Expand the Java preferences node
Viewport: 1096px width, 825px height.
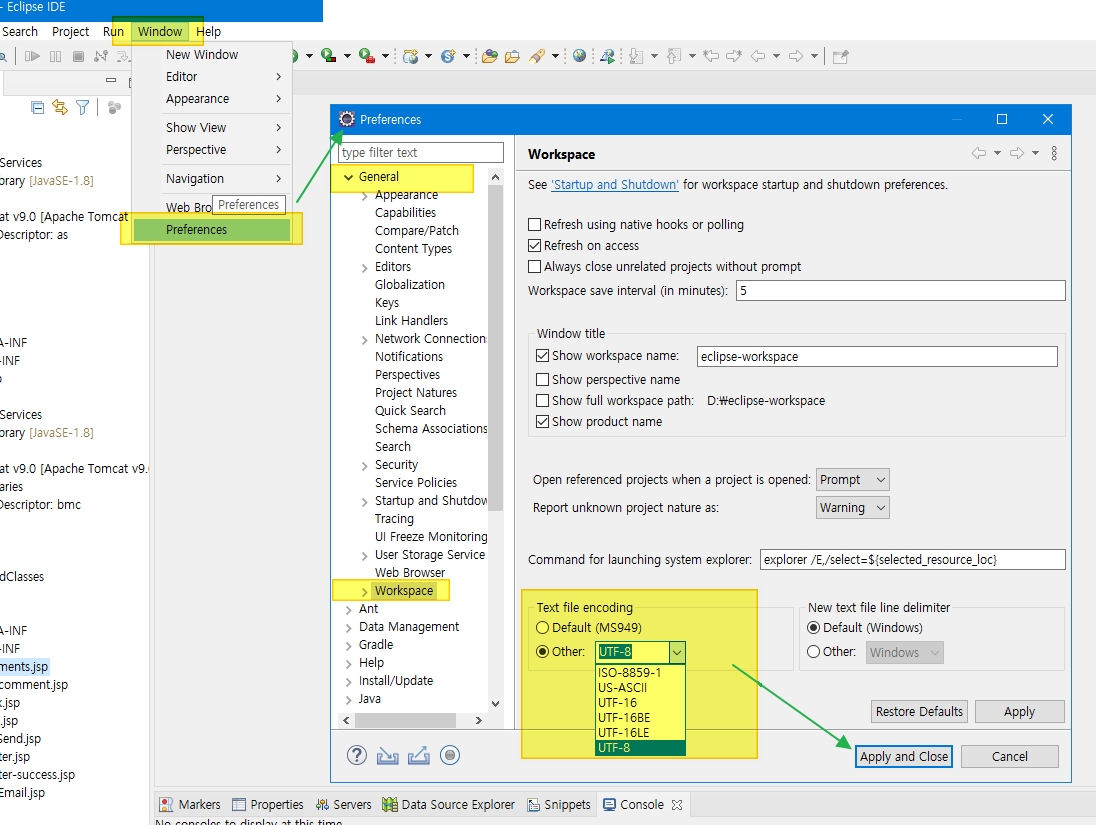click(348, 700)
